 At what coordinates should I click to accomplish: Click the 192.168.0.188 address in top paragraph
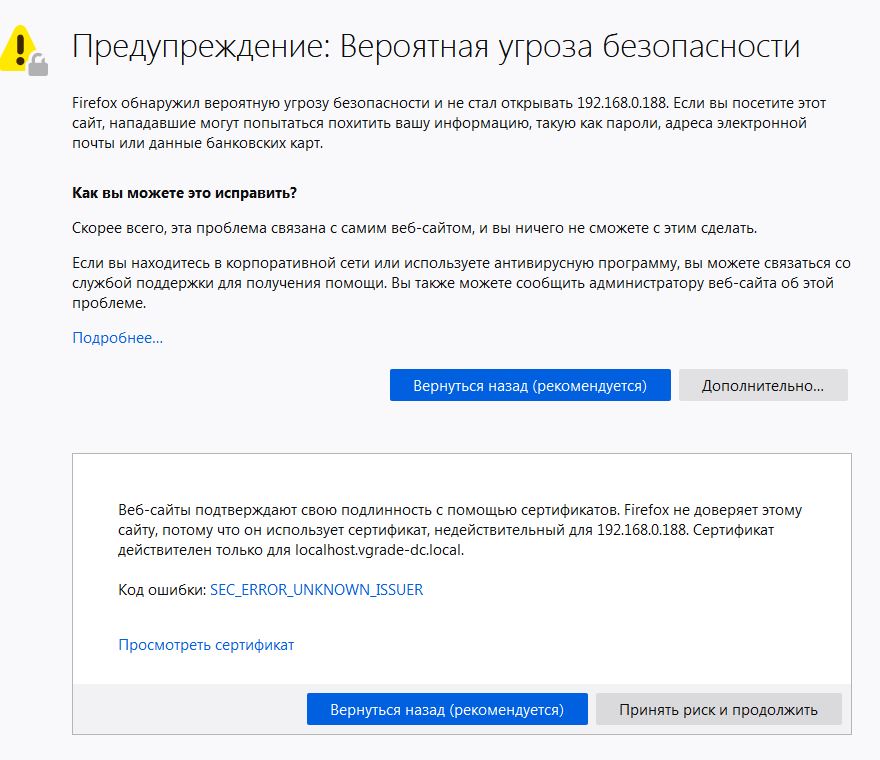tap(626, 103)
